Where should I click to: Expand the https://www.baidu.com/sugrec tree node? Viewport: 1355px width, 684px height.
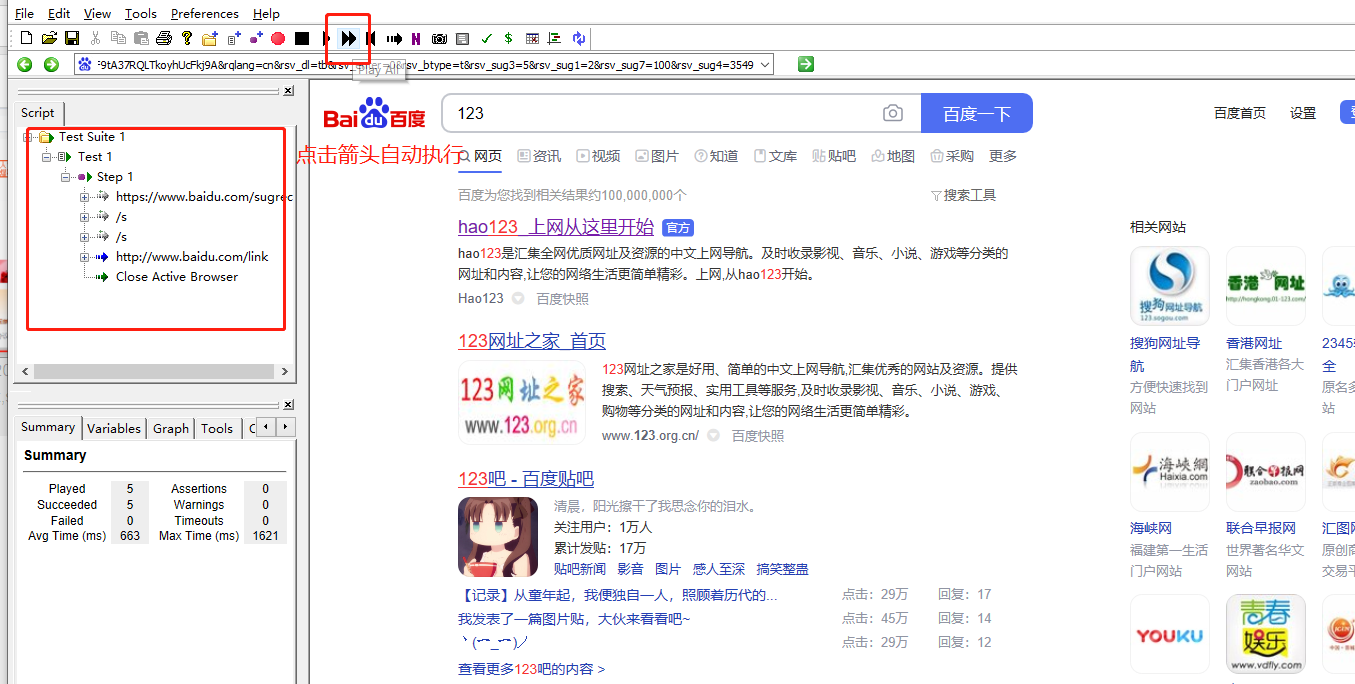[x=85, y=196]
